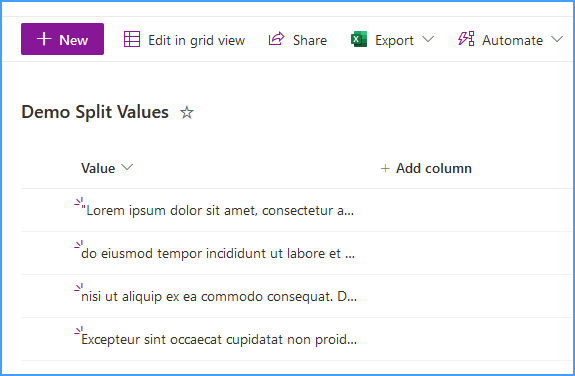Click the New item button

pos(62,39)
